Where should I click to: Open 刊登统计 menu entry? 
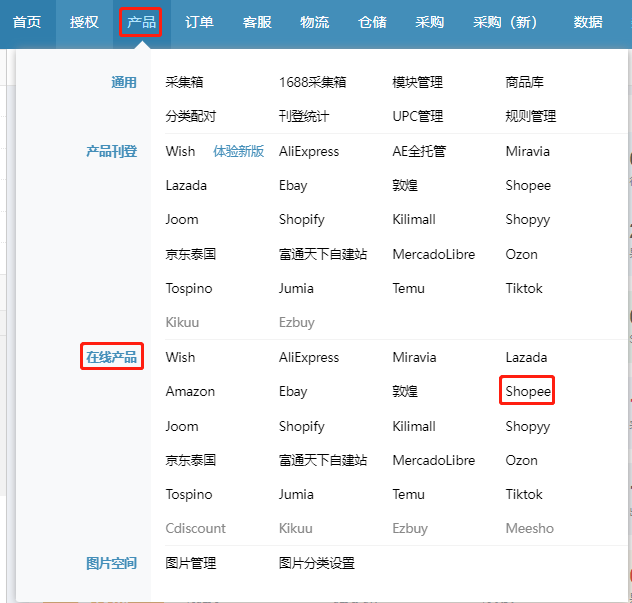click(x=304, y=116)
